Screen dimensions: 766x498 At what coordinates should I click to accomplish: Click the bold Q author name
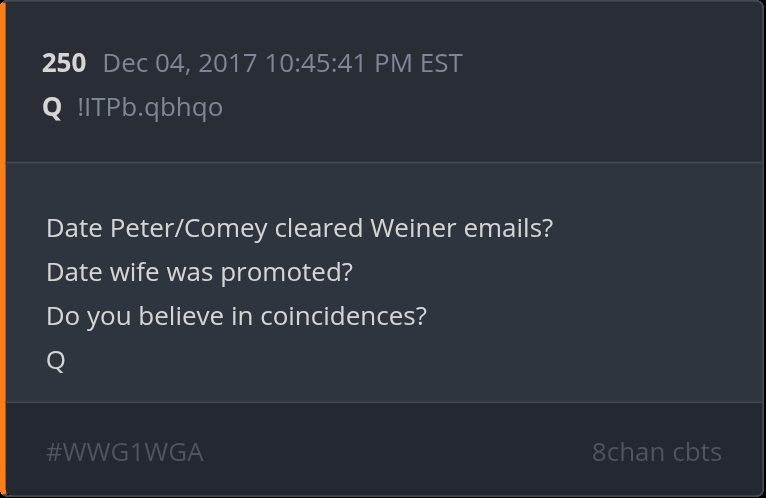coord(53,107)
